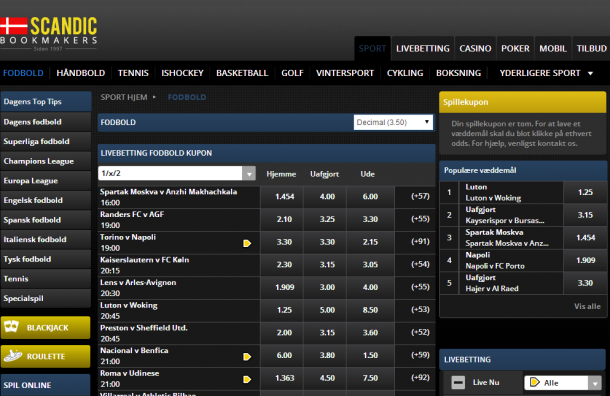Click Sport Hjem breadcrumb link
This screenshot has height=396, width=610.
(124, 97)
